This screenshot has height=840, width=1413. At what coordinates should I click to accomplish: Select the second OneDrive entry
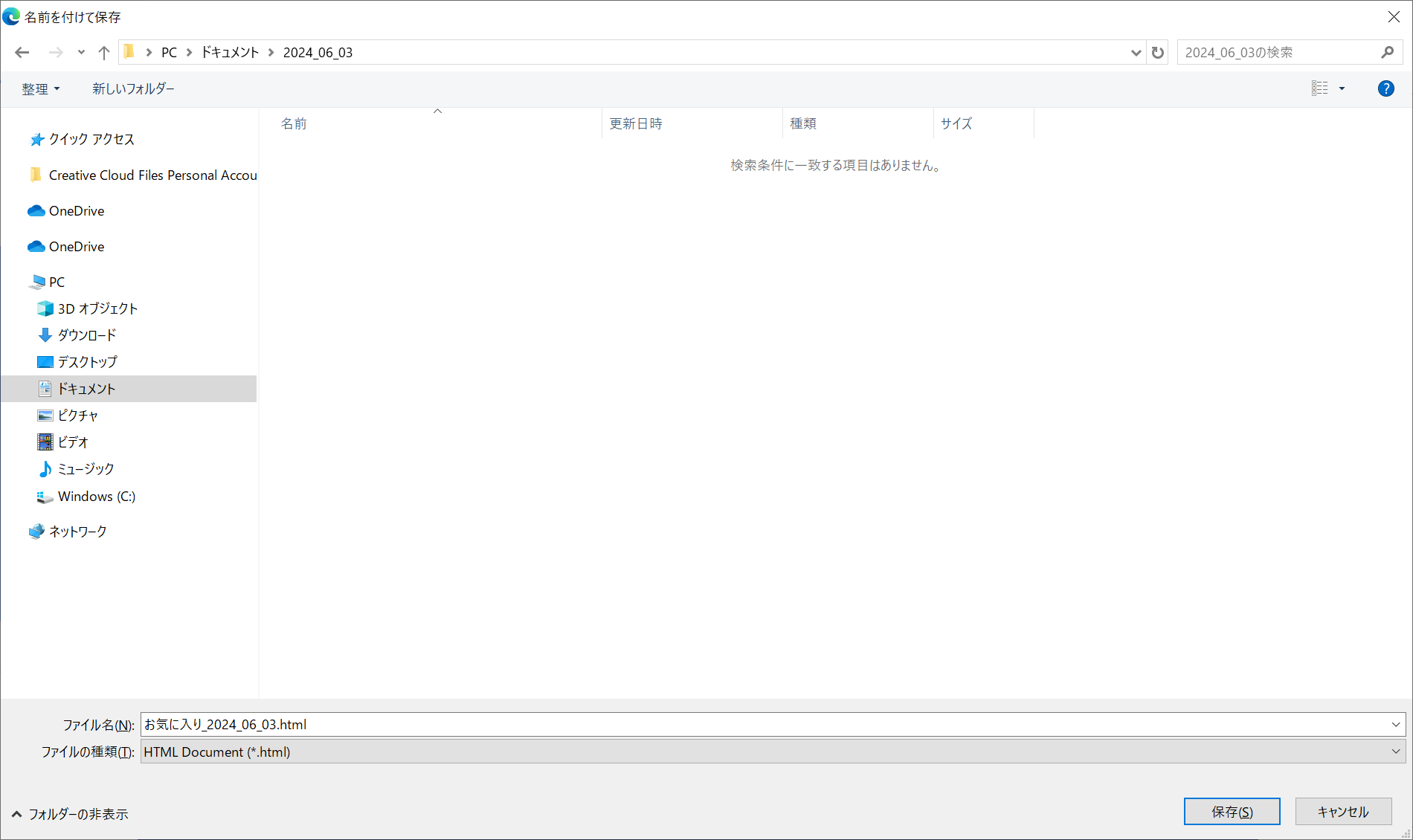[77, 247]
